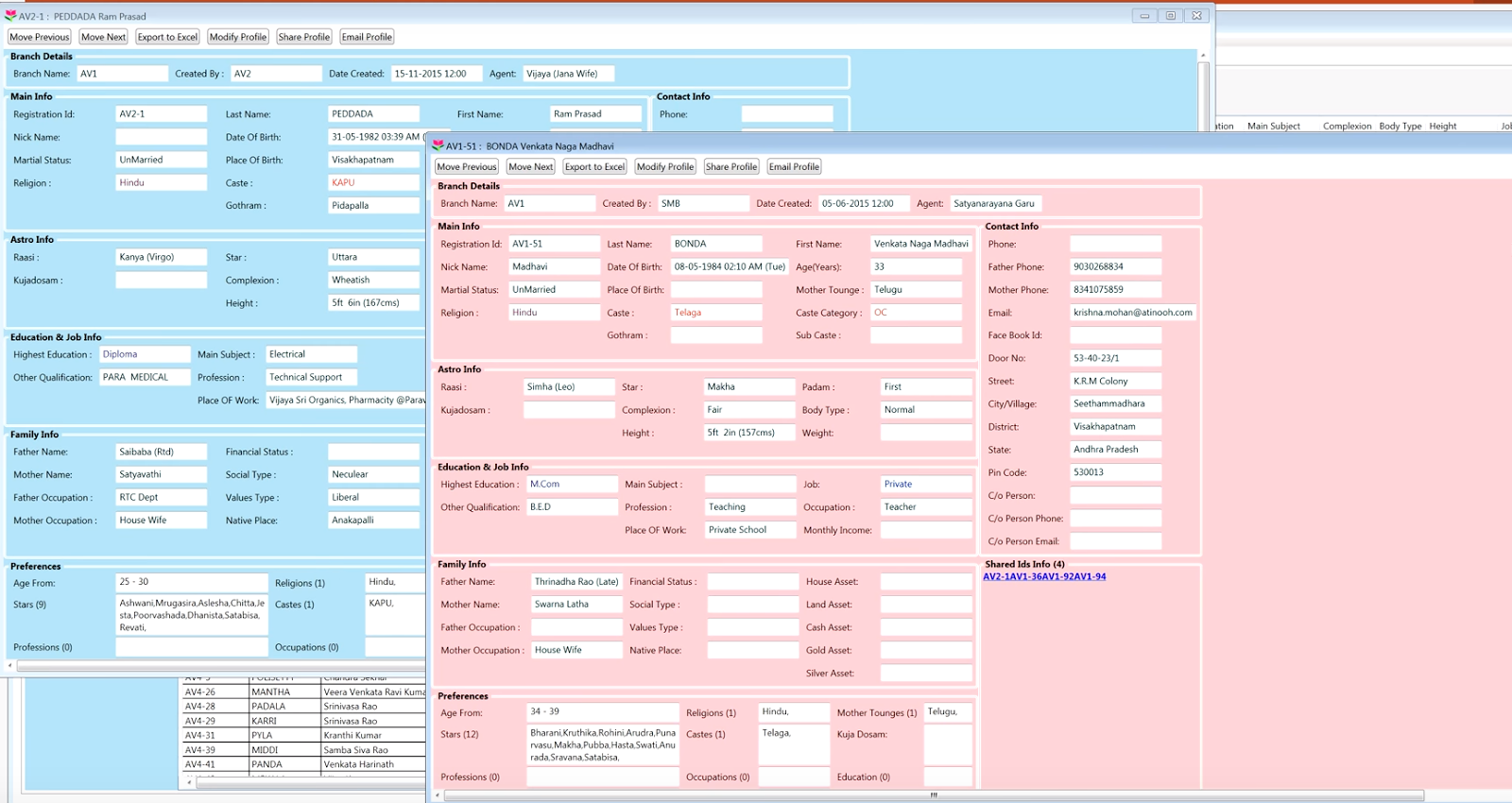This screenshot has width=1512, height=803.
Task: Click the Main Subject column header in background grid
Action: (x=1274, y=126)
